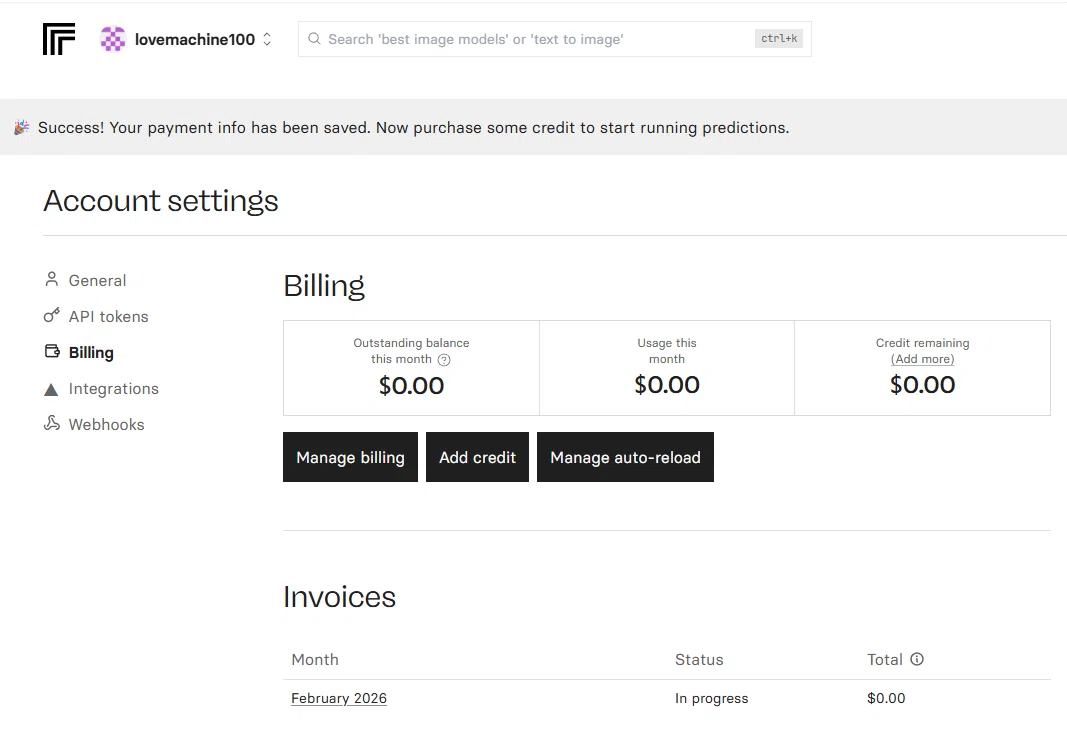The height and width of the screenshot is (733, 1067).
Task: Click the Billing section heading
Action: tap(324, 286)
